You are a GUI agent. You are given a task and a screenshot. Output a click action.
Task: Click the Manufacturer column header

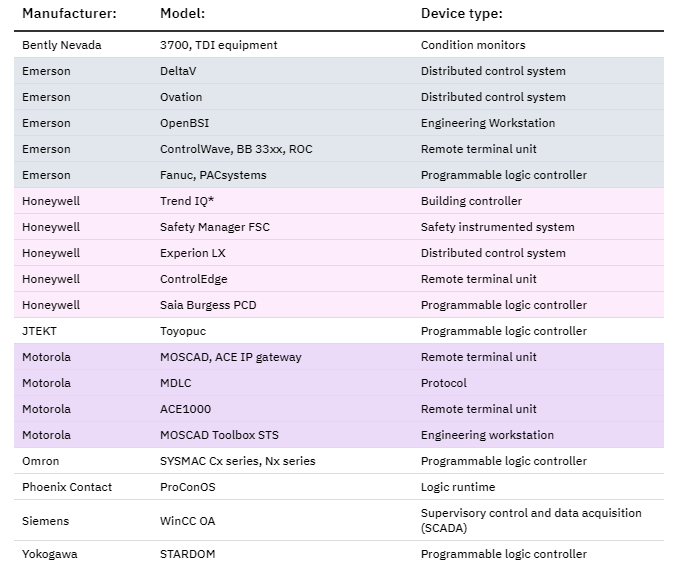coord(69,14)
